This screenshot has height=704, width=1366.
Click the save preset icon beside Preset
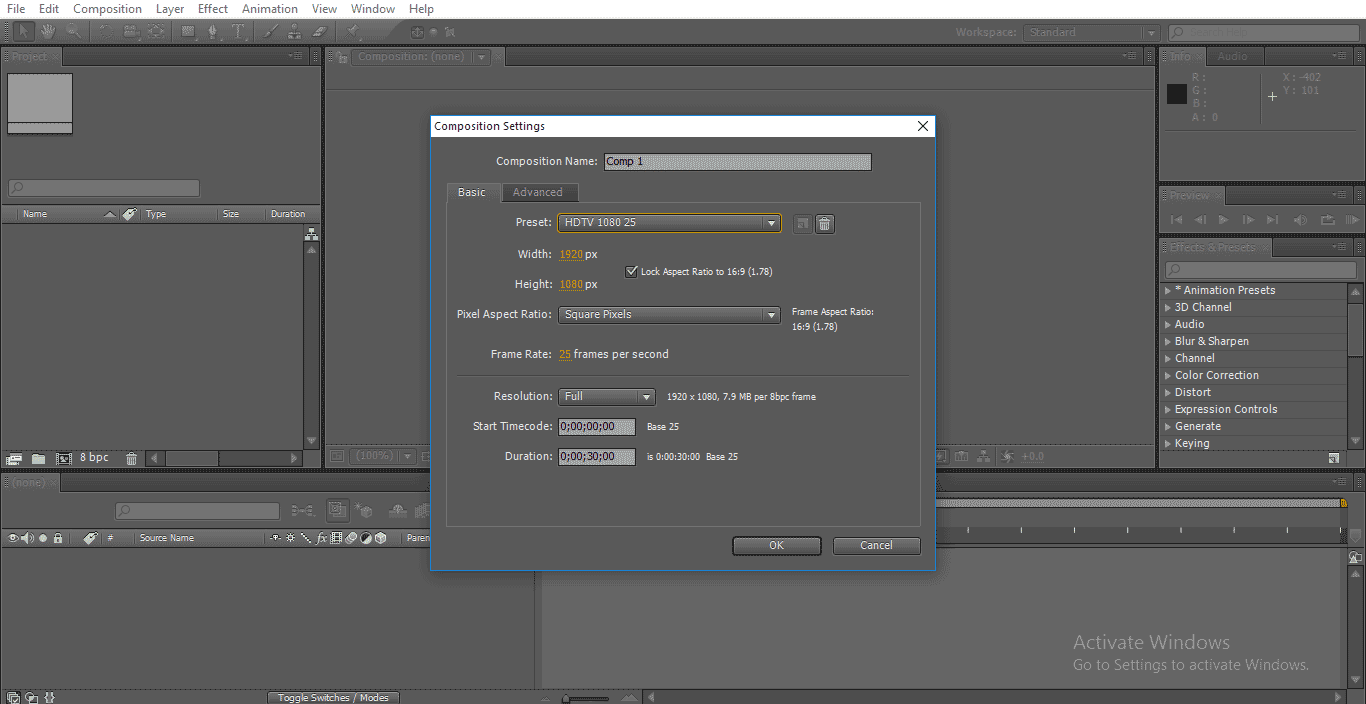802,224
